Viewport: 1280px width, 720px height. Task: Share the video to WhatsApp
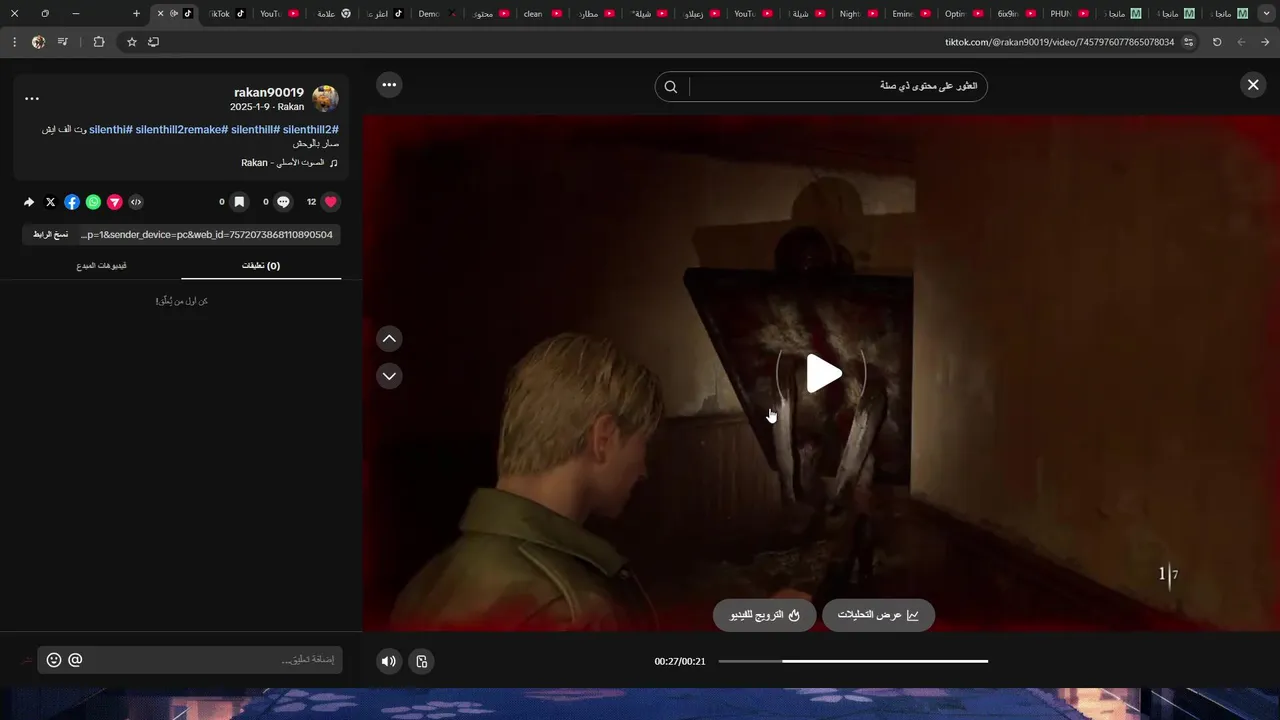click(x=93, y=202)
